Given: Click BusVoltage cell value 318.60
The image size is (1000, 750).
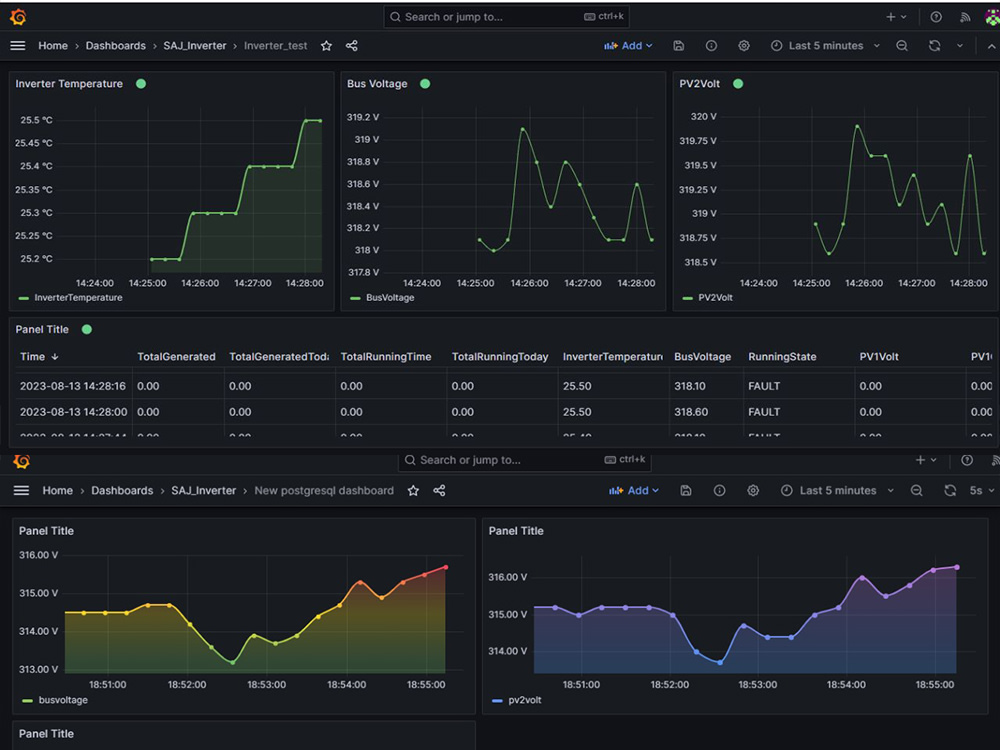Looking at the screenshot, I should 691,412.
